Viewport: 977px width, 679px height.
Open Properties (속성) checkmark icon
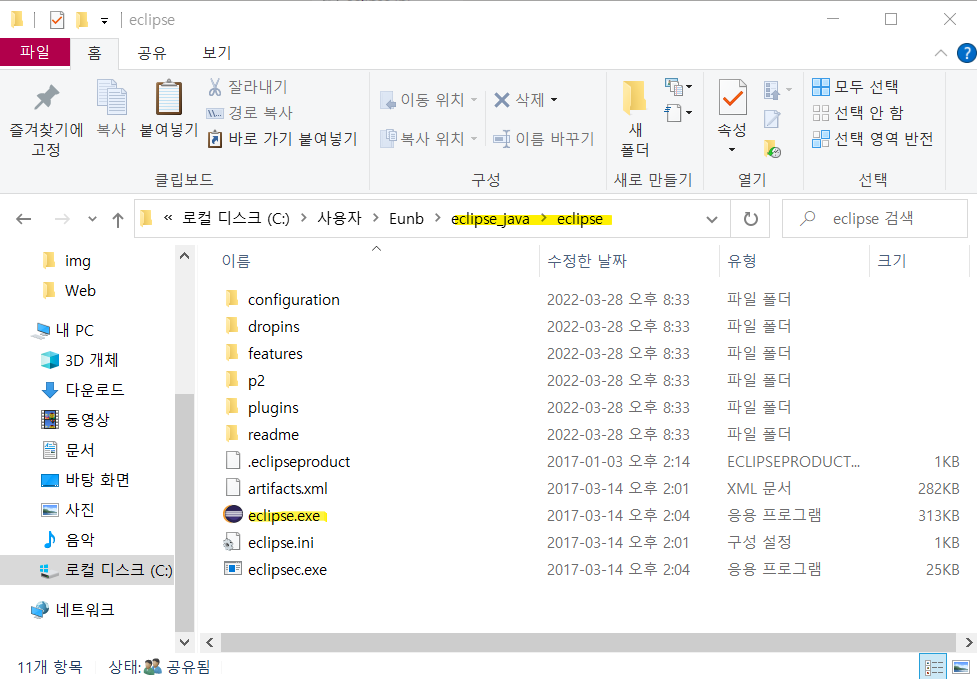click(732, 98)
